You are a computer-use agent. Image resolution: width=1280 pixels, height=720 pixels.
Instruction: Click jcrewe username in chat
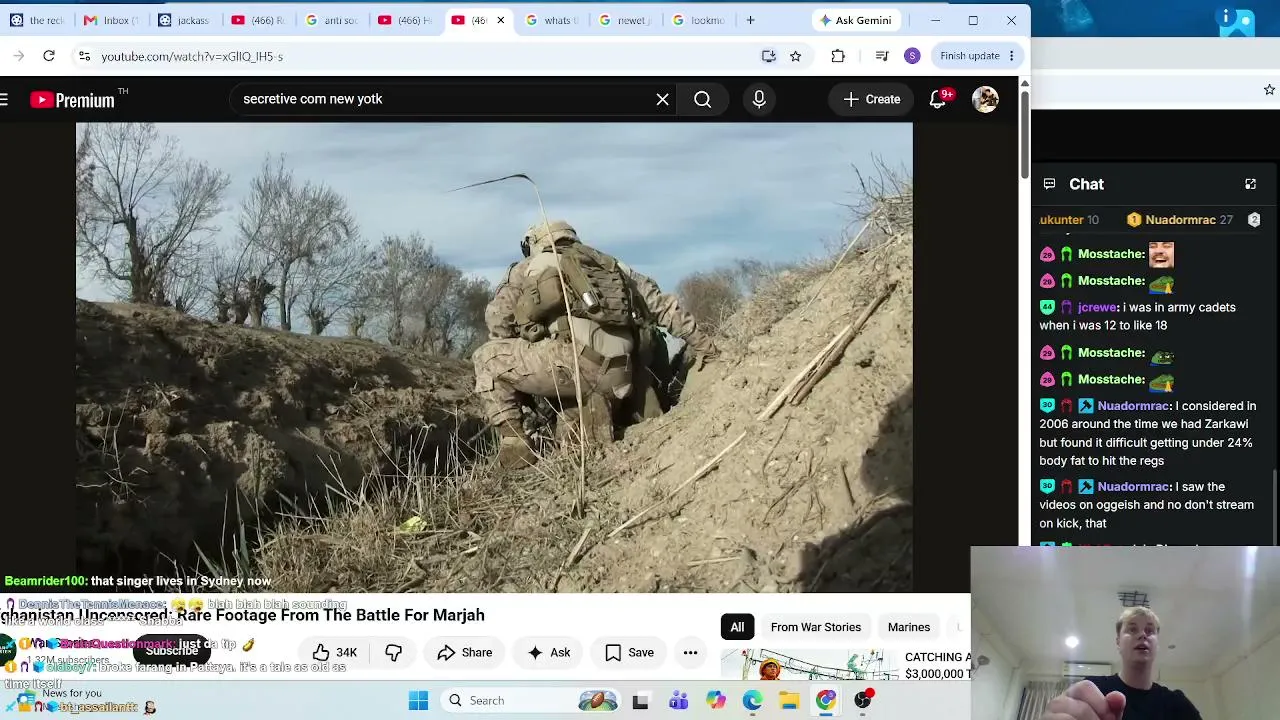[1098, 307]
